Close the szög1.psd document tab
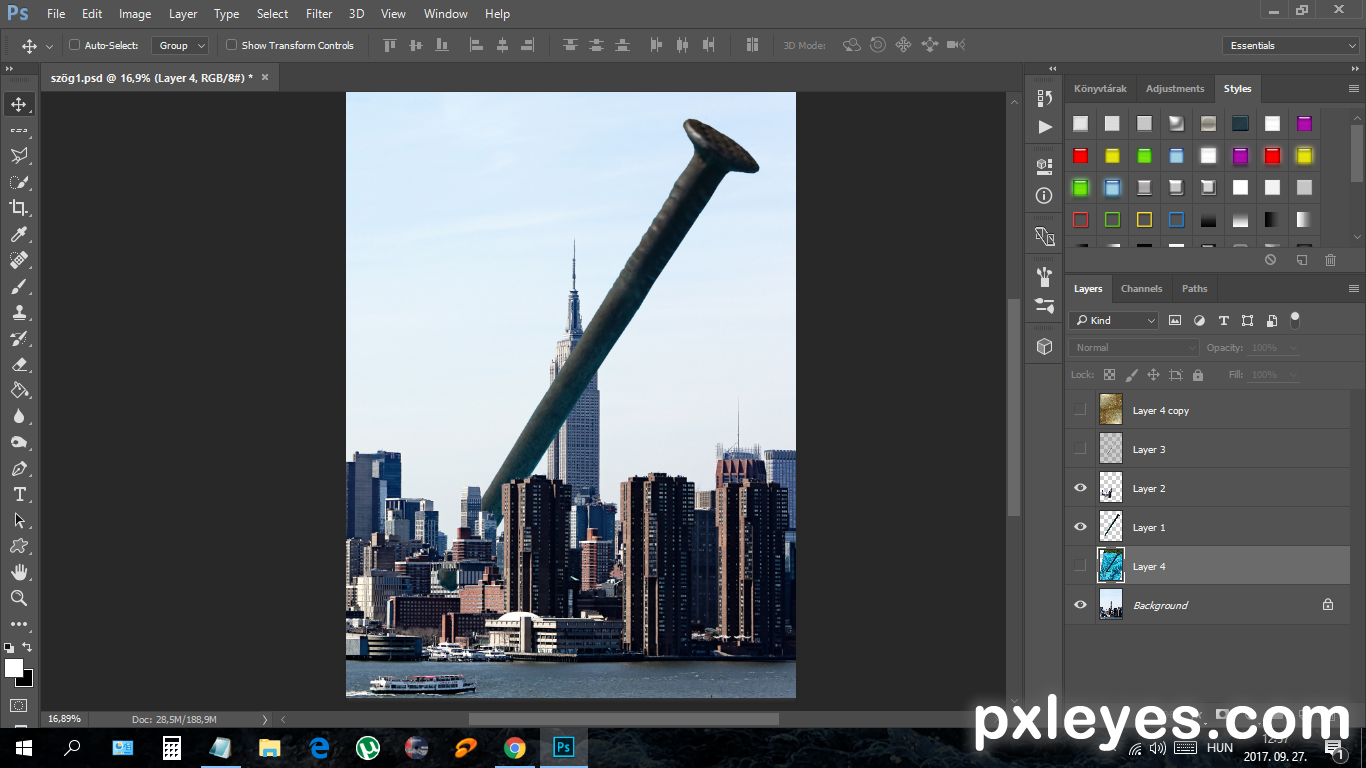 tap(265, 77)
